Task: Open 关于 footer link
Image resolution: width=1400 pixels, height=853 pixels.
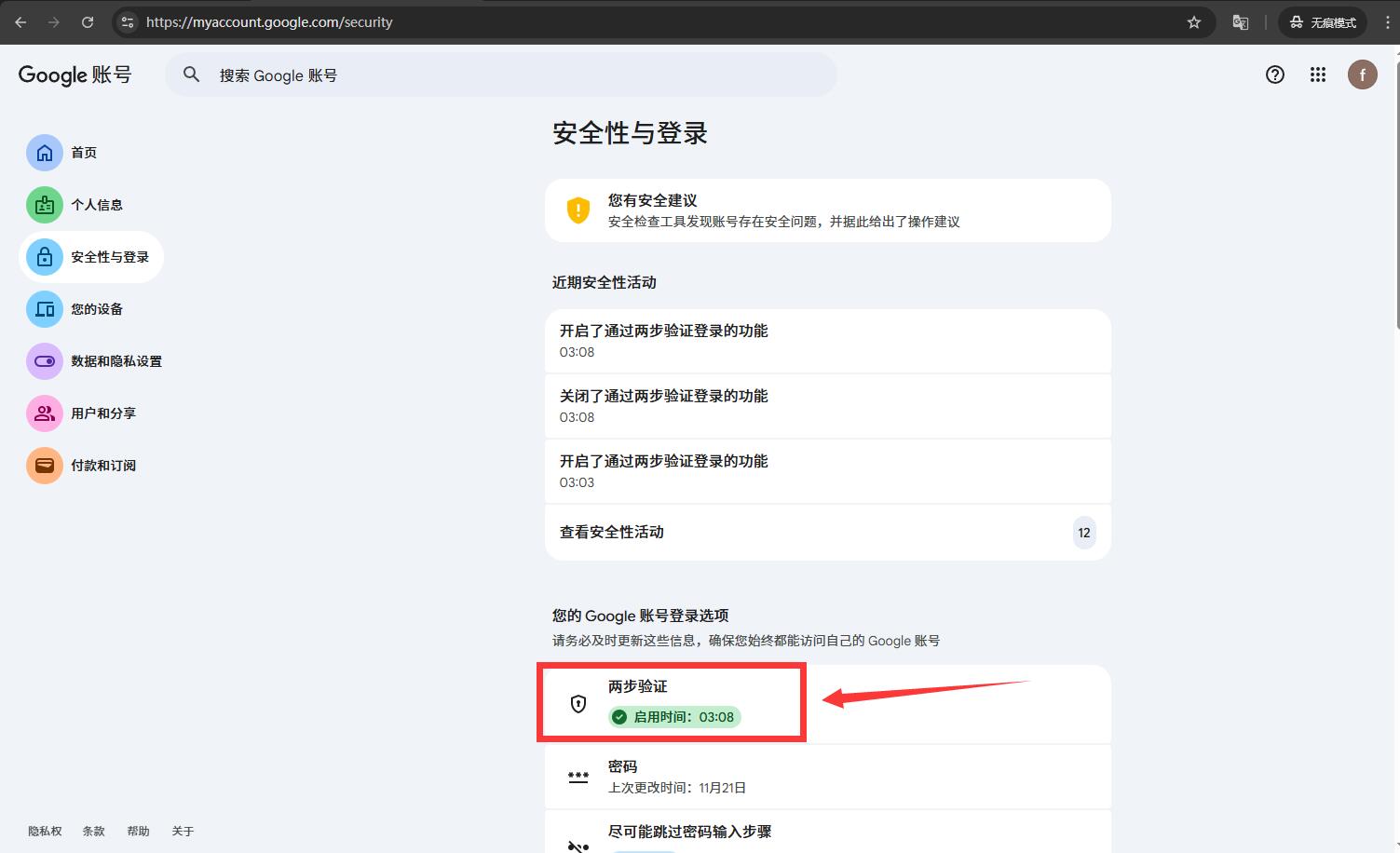Action: tap(183, 832)
